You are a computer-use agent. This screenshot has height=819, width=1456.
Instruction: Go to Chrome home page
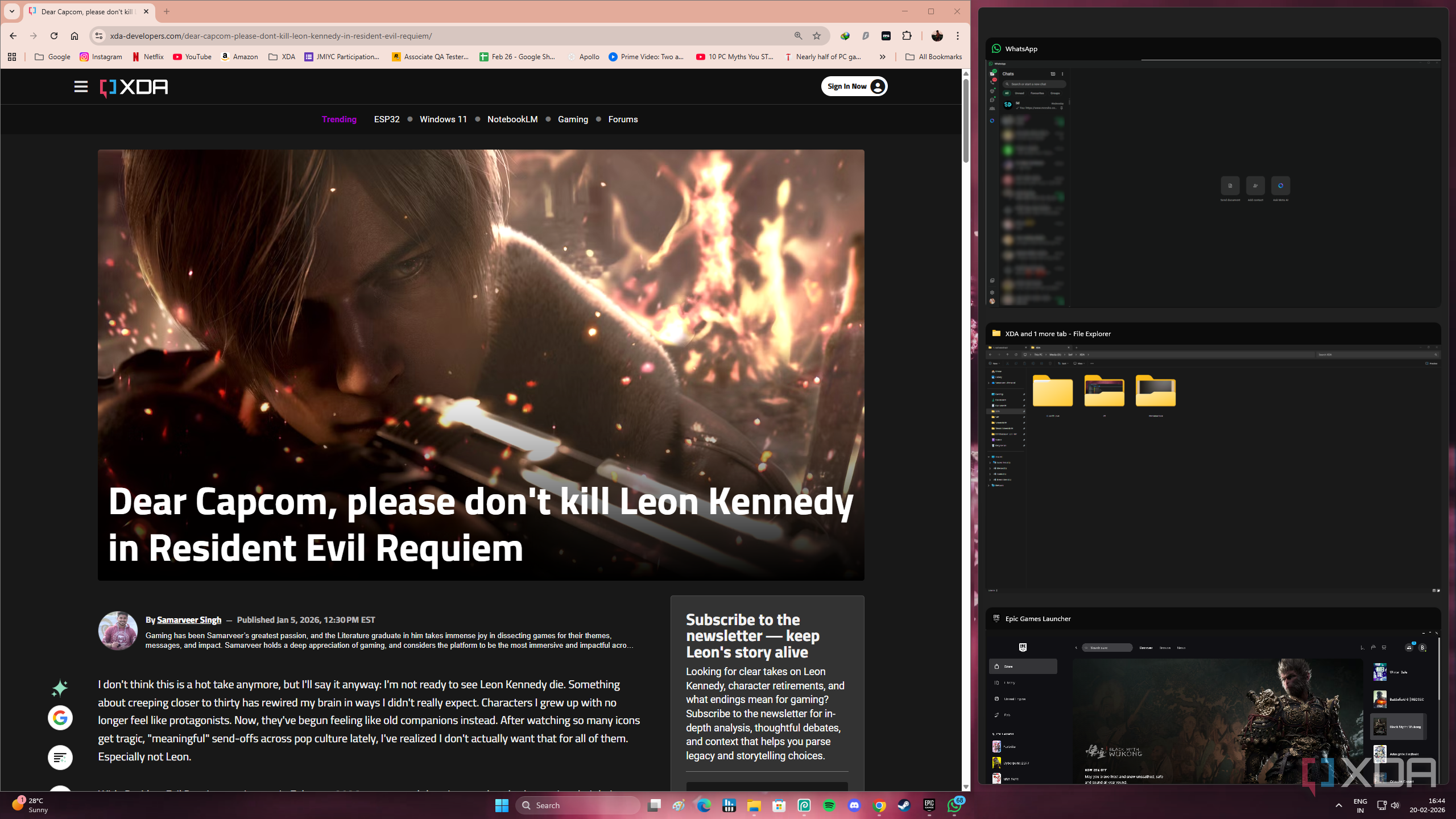coord(75,36)
